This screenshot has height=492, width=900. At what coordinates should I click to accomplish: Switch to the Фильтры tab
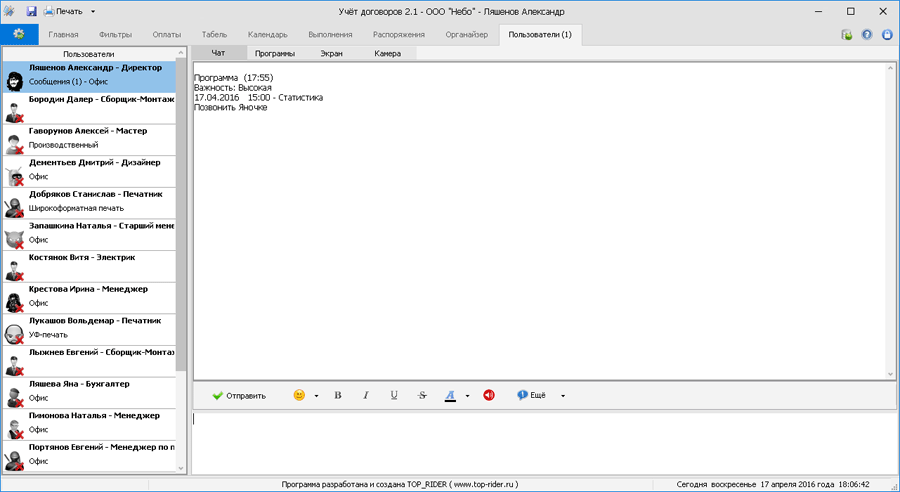click(x=115, y=34)
